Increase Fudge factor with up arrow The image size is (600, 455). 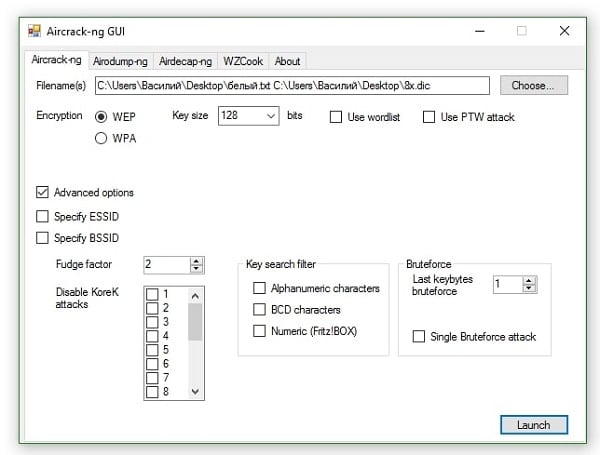pos(196,260)
